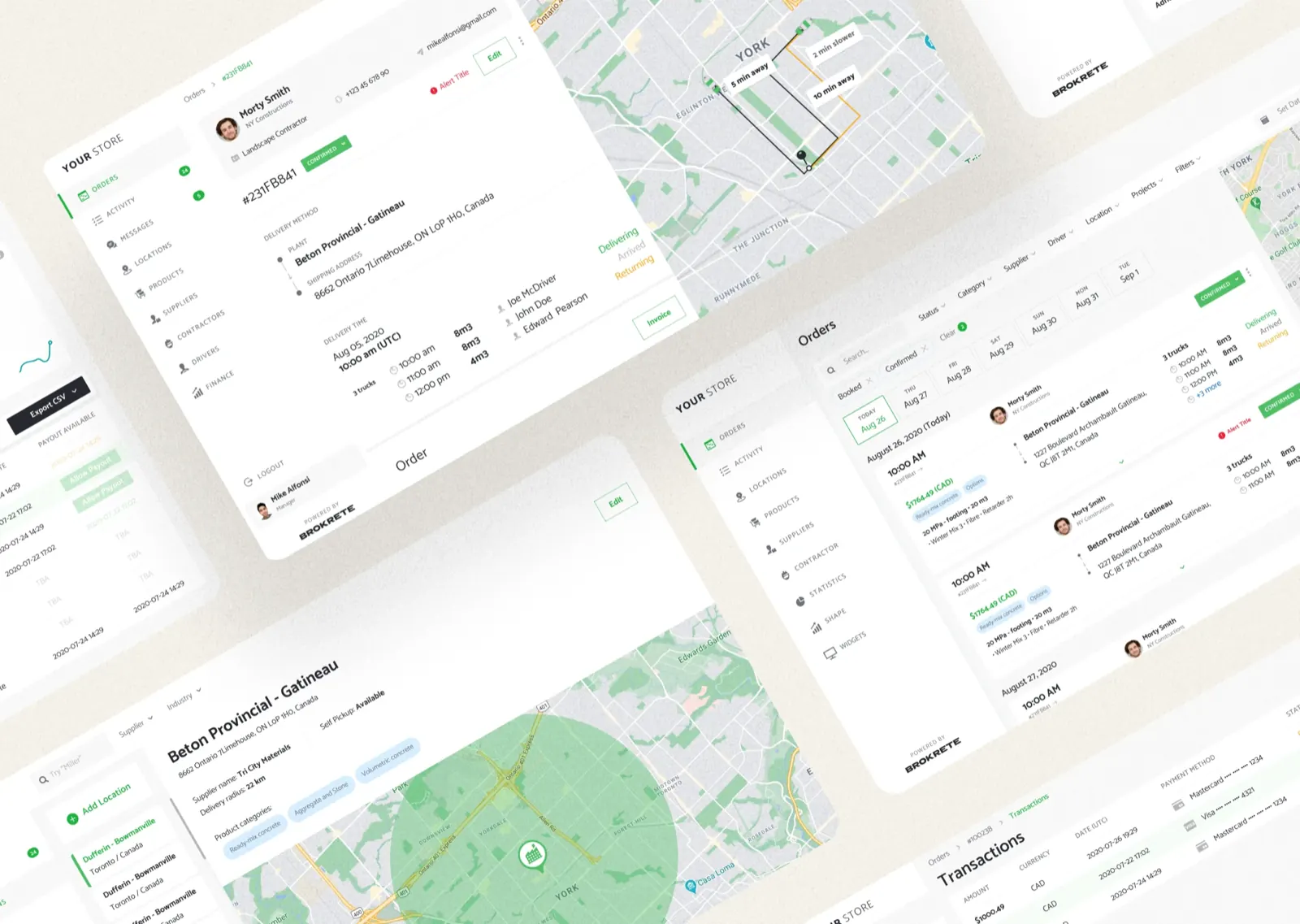
Task: Expand the Category filter dropdown
Action: tap(974, 286)
